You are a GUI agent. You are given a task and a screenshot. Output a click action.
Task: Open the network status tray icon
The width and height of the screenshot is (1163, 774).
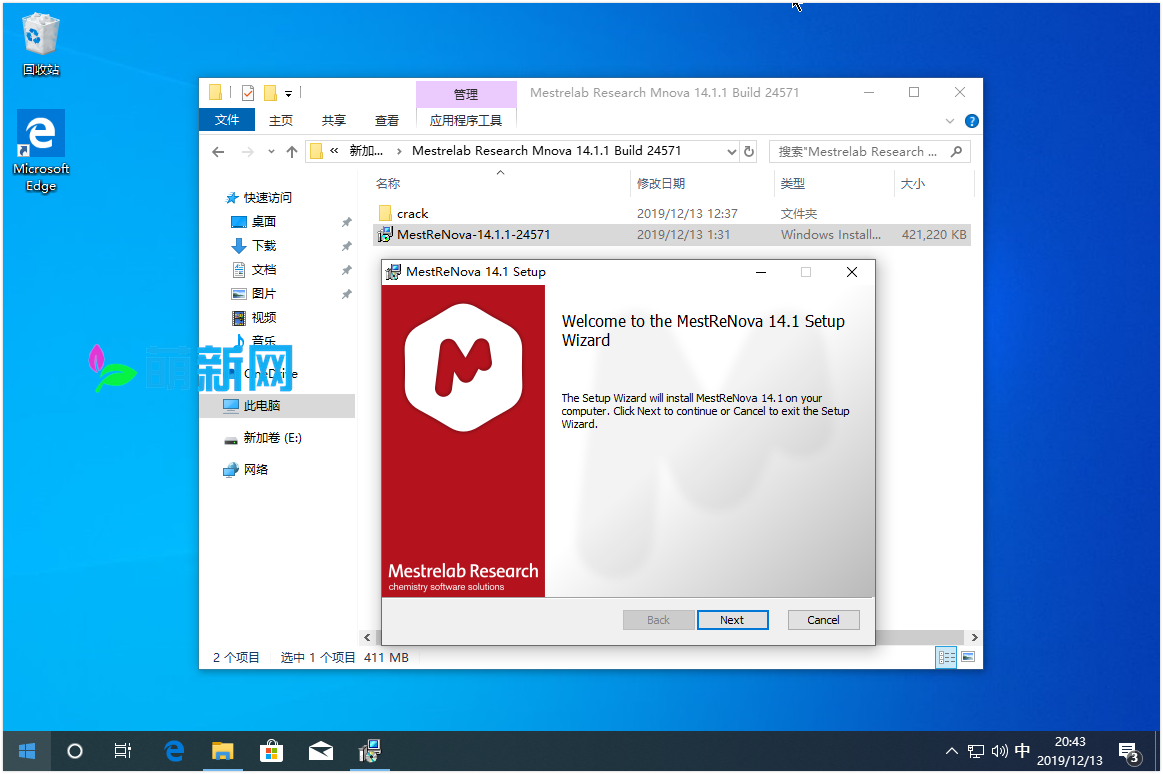(975, 751)
